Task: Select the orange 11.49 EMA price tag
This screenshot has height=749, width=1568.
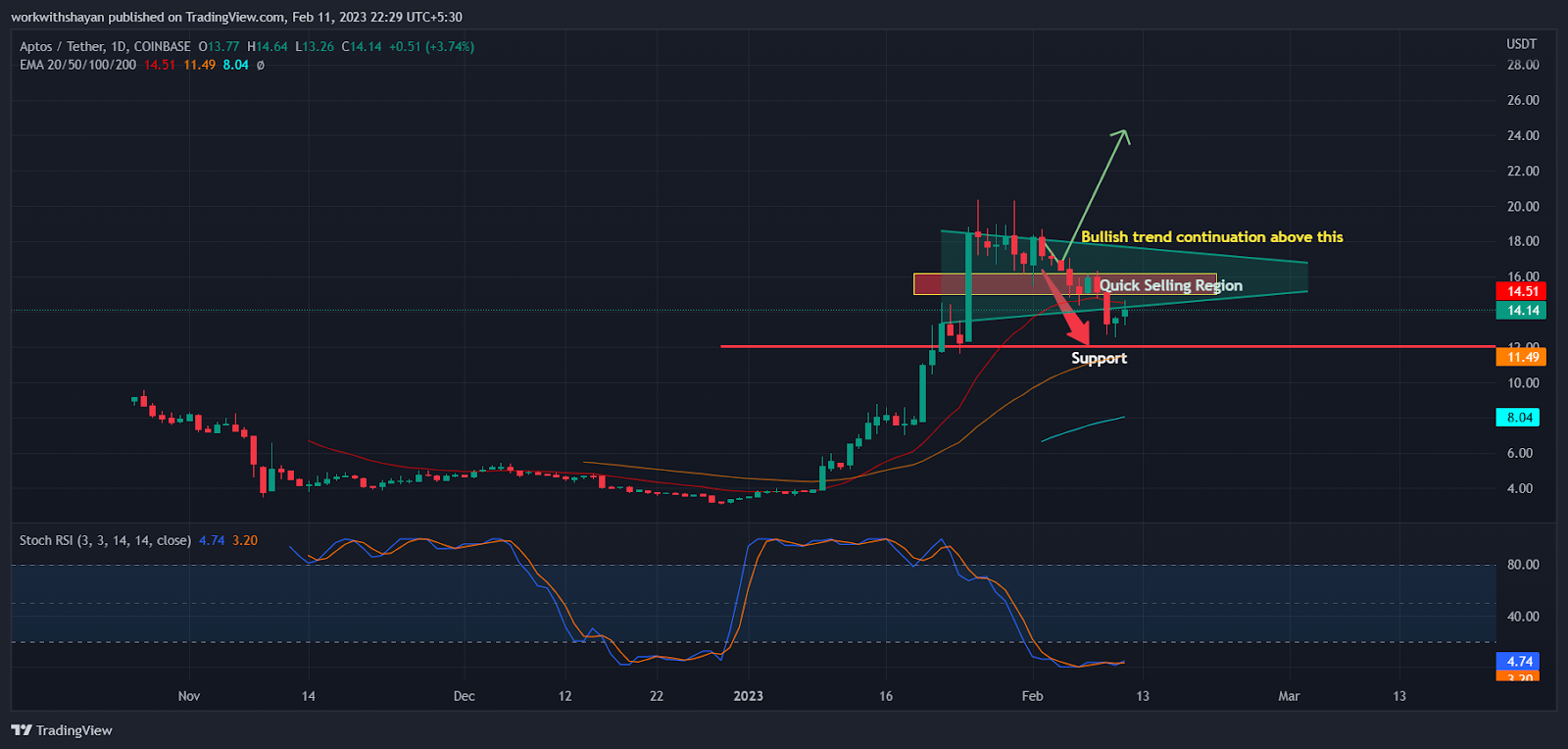Action: (1521, 357)
